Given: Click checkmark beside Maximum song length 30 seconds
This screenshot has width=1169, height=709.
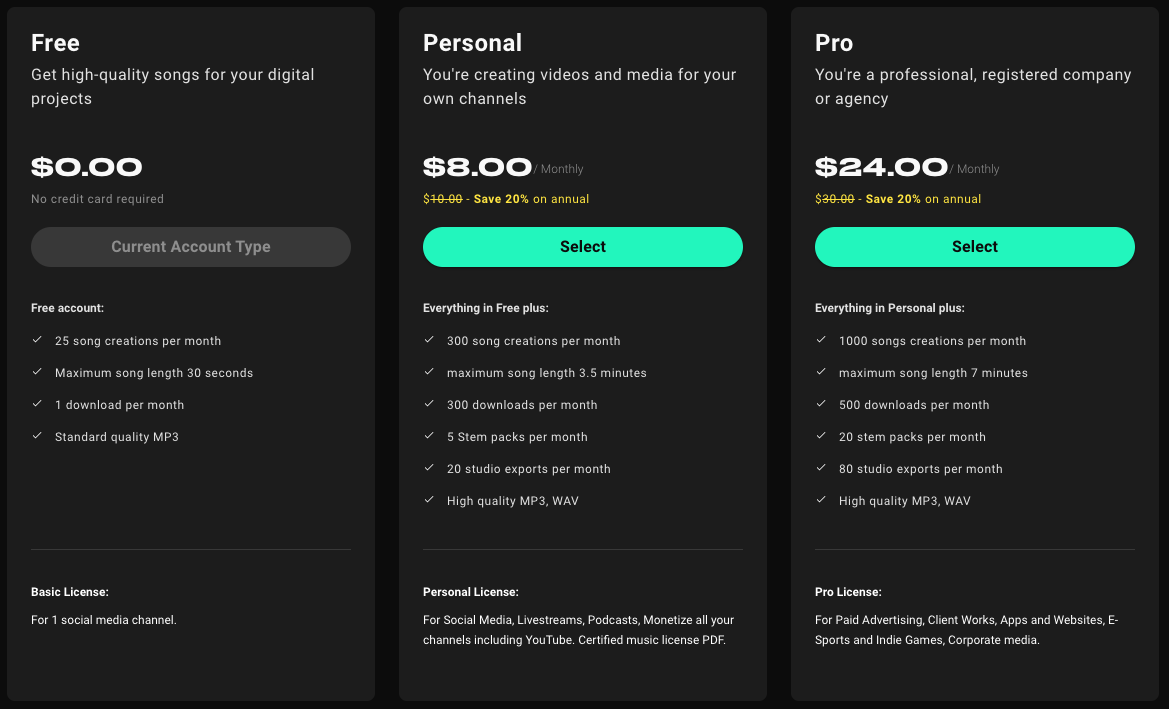Looking at the screenshot, I should pyautogui.click(x=37, y=373).
